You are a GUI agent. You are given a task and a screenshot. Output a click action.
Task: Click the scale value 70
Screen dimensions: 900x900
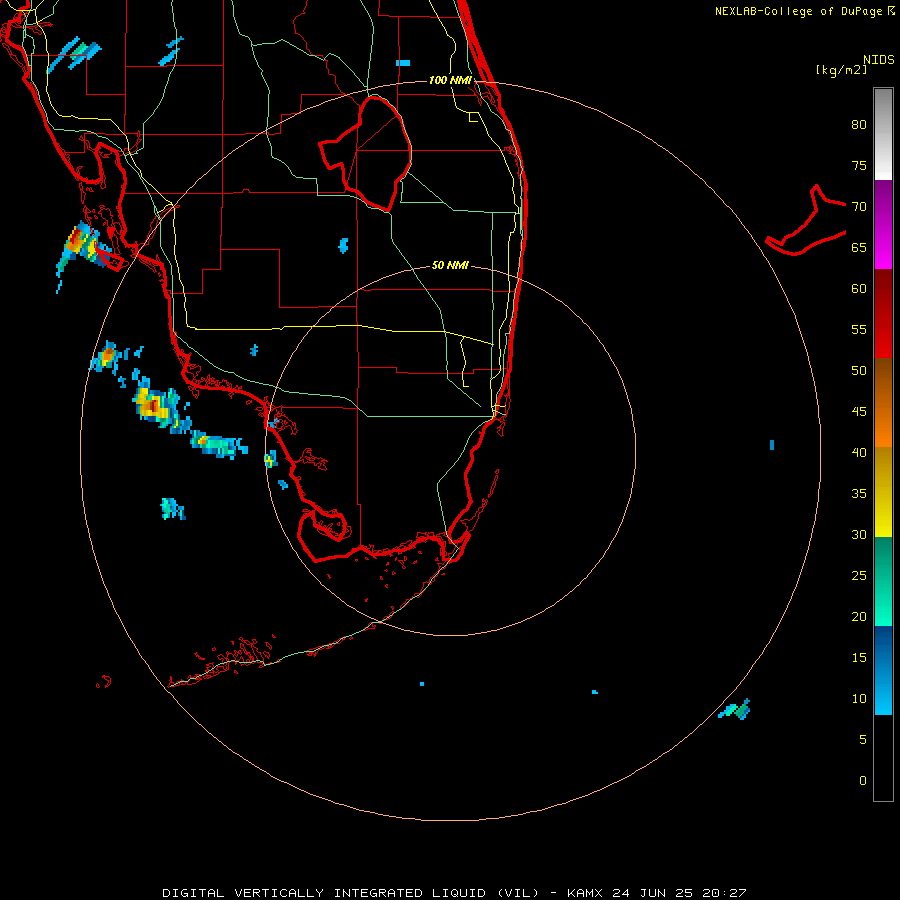pos(859,207)
